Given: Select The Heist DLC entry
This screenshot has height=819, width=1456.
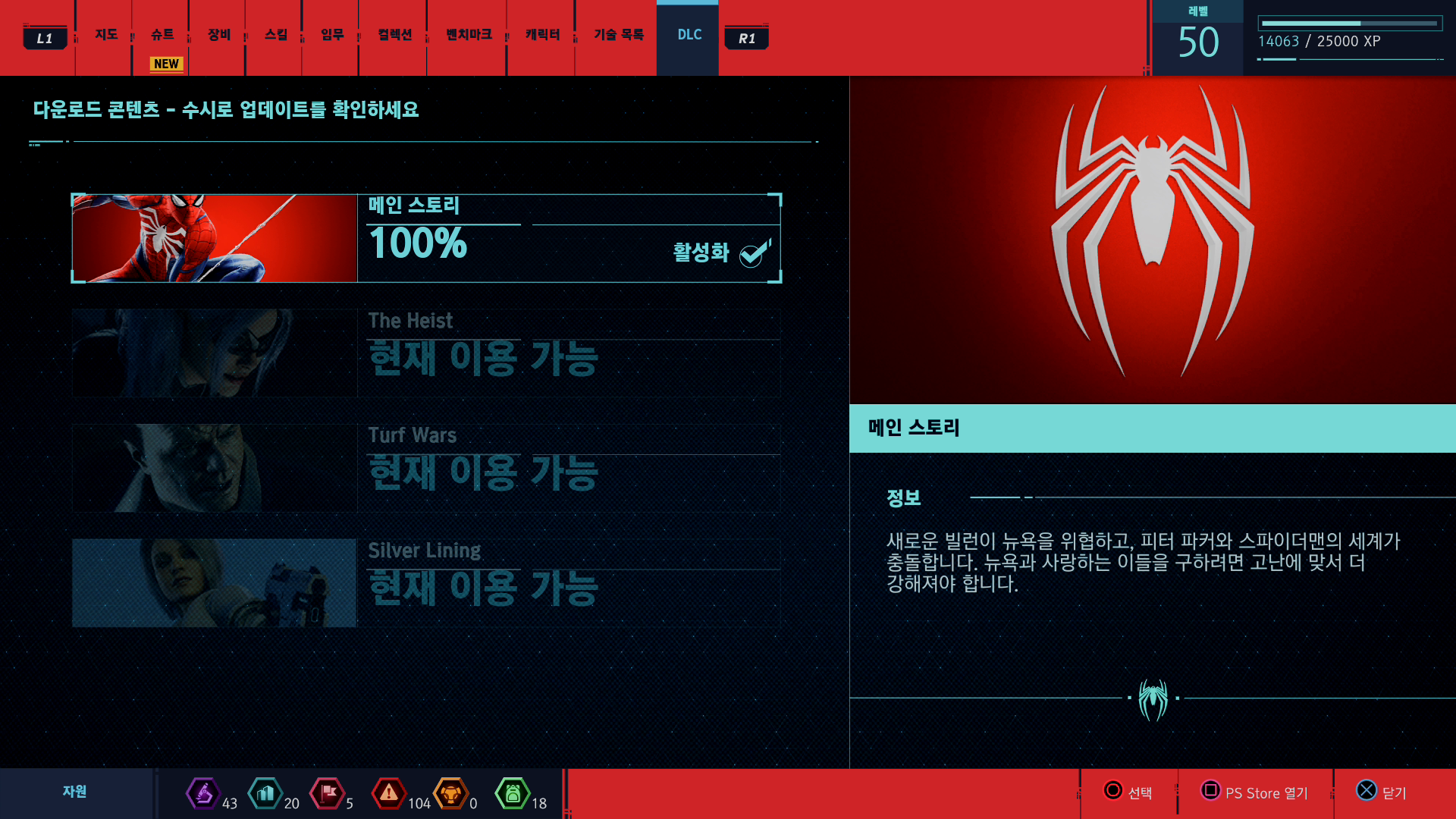Looking at the screenshot, I should [426, 353].
